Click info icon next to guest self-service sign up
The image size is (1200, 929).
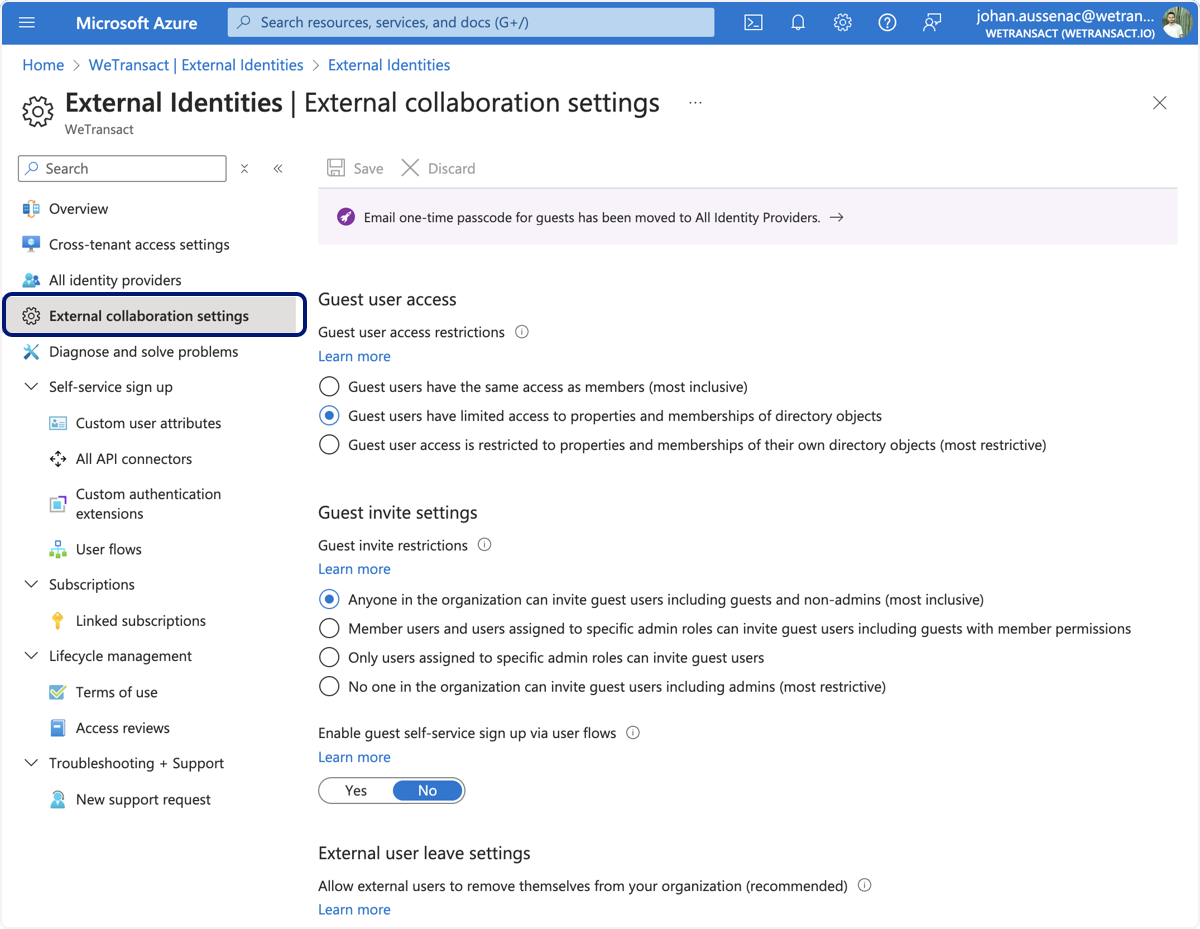(633, 733)
